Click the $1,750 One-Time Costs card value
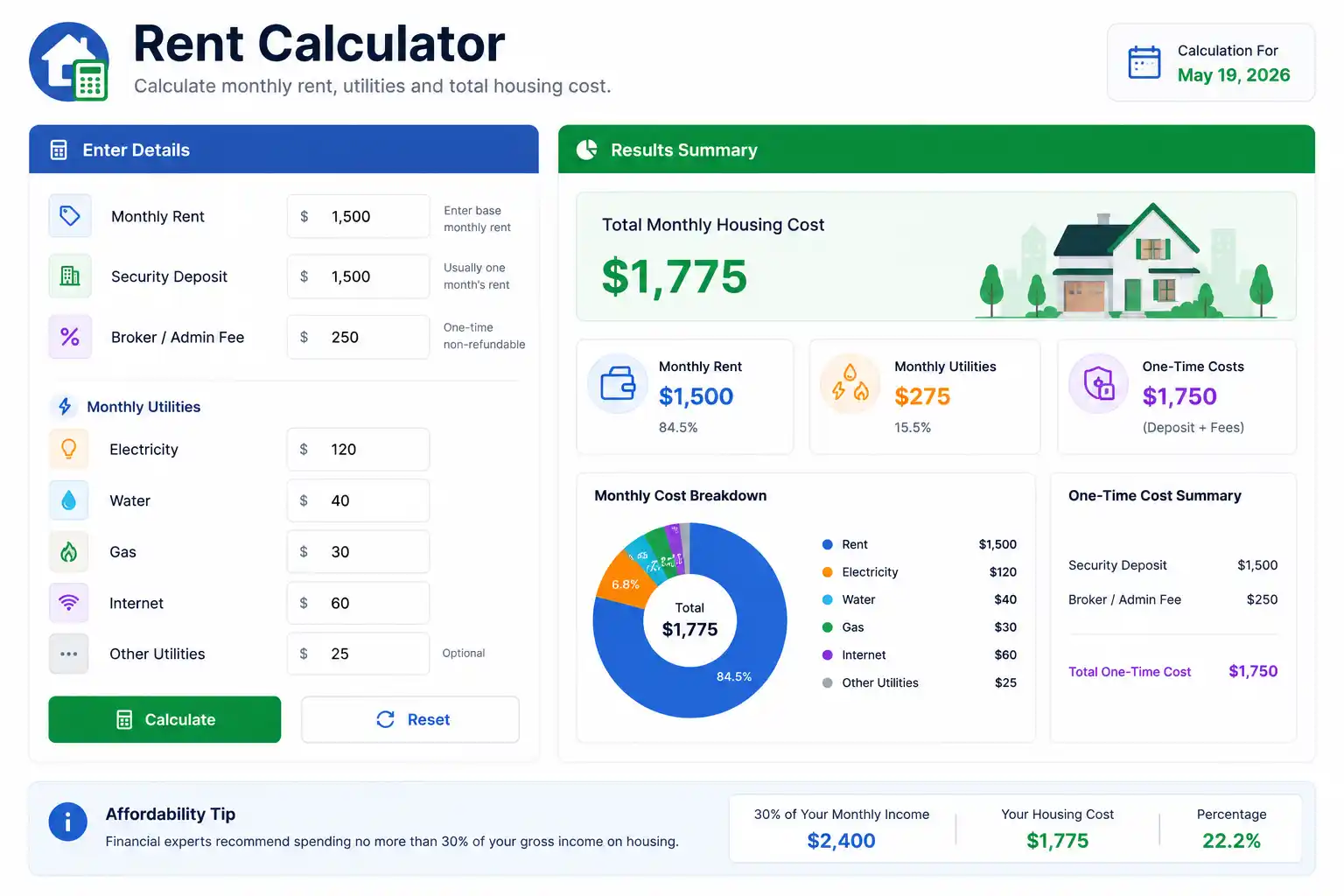Screen dimensions: 1344x896 tap(1179, 396)
